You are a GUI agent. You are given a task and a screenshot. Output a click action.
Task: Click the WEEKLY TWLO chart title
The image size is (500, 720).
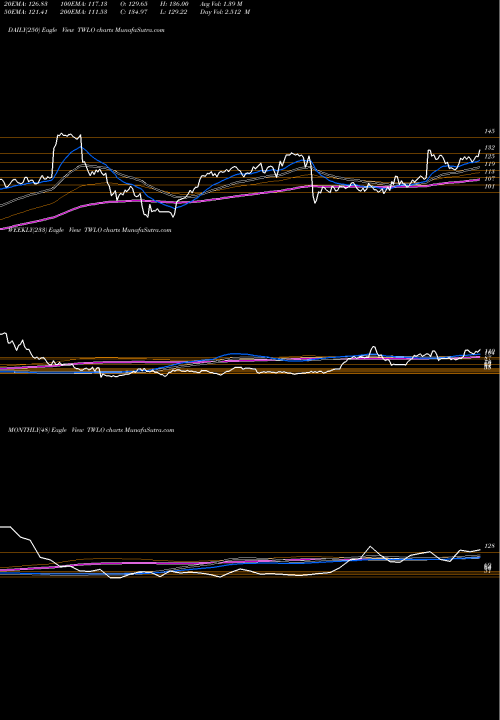pos(90,230)
